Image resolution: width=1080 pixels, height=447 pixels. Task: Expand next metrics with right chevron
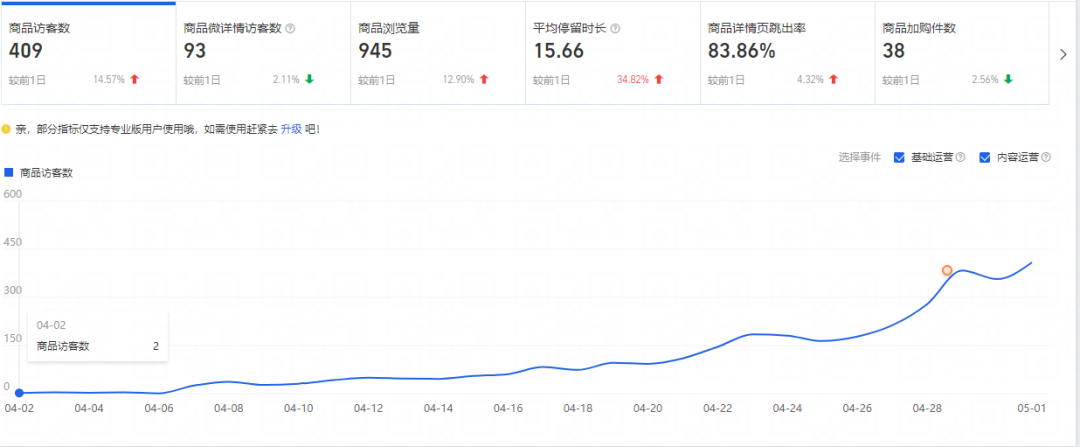coord(1063,55)
